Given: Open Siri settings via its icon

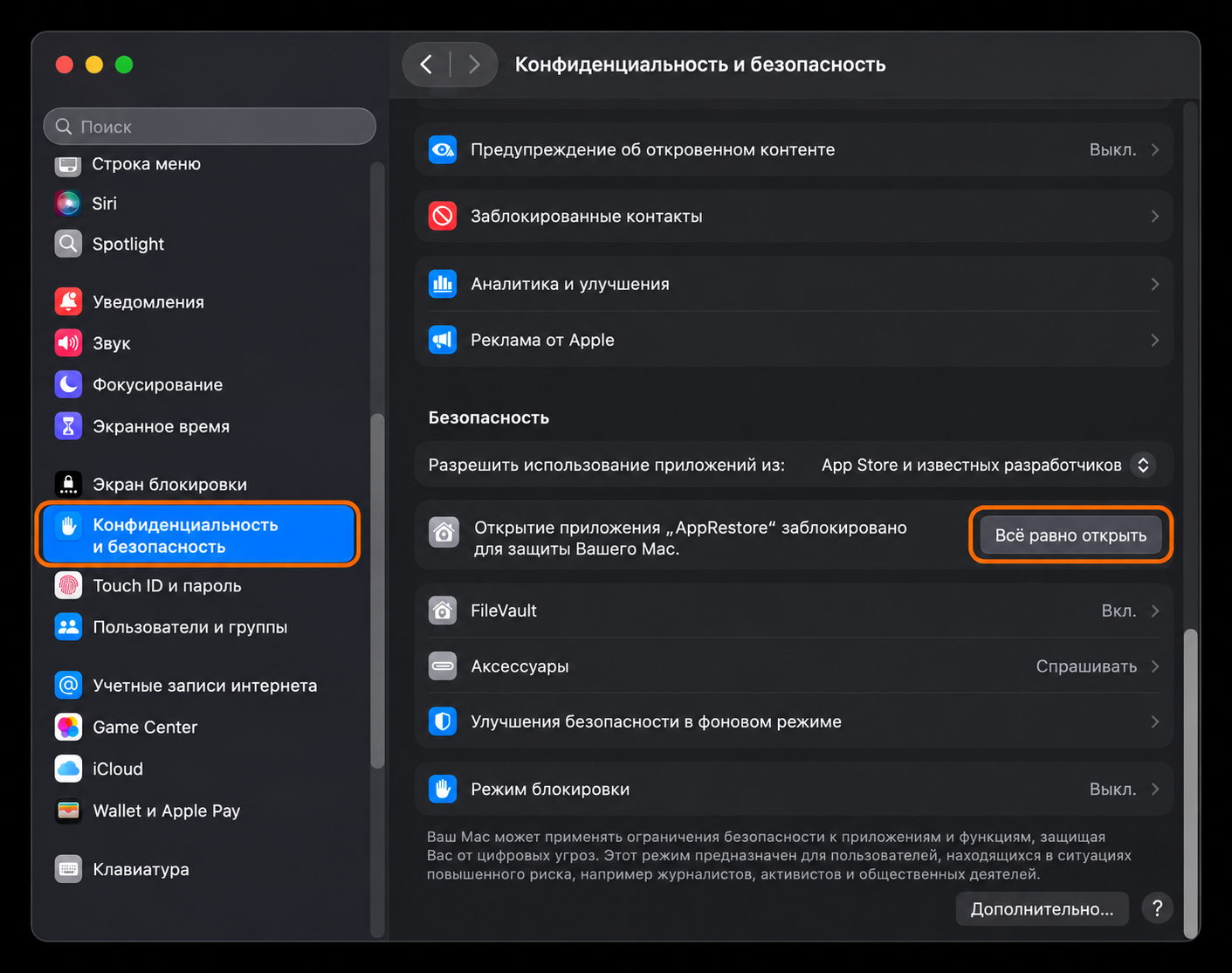Looking at the screenshot, I should (x=68, y=204).
